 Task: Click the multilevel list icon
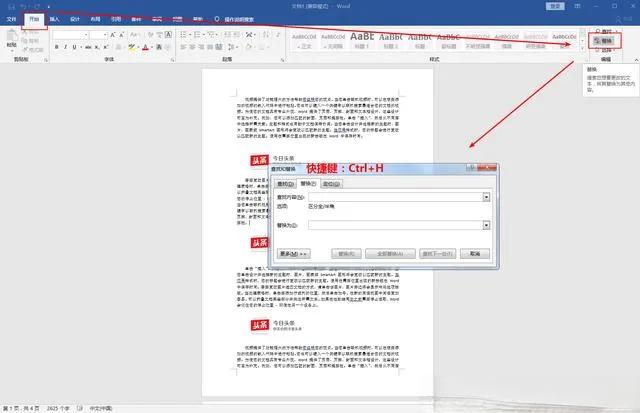(x=211, y=35)
